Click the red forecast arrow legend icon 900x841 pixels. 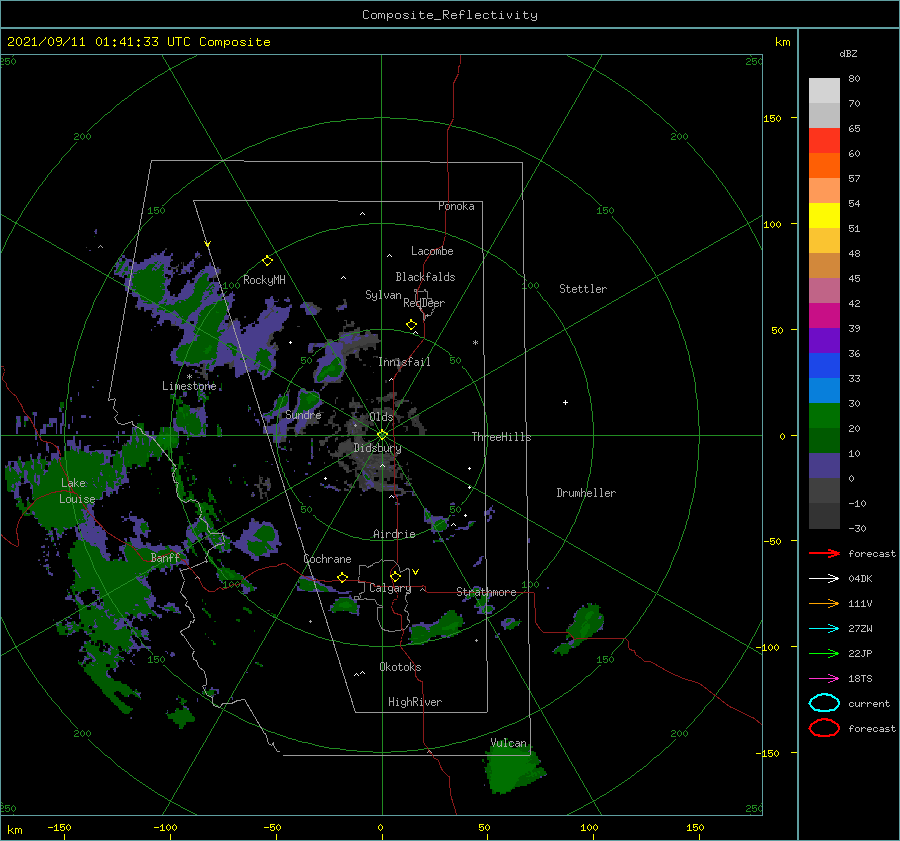coord(824,553)
